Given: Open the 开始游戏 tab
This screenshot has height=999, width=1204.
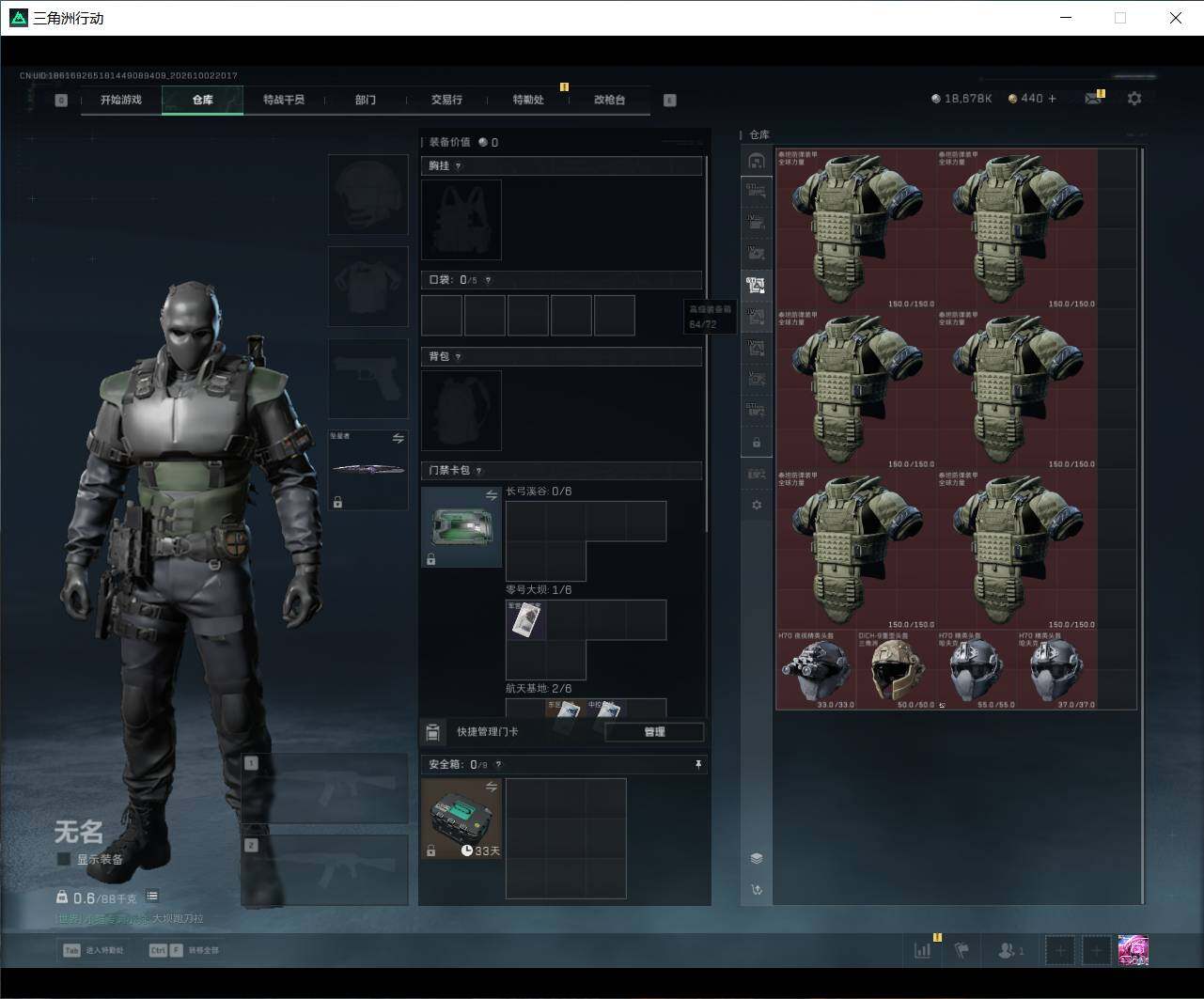Looking at the screenshot, I should point(121,100).
